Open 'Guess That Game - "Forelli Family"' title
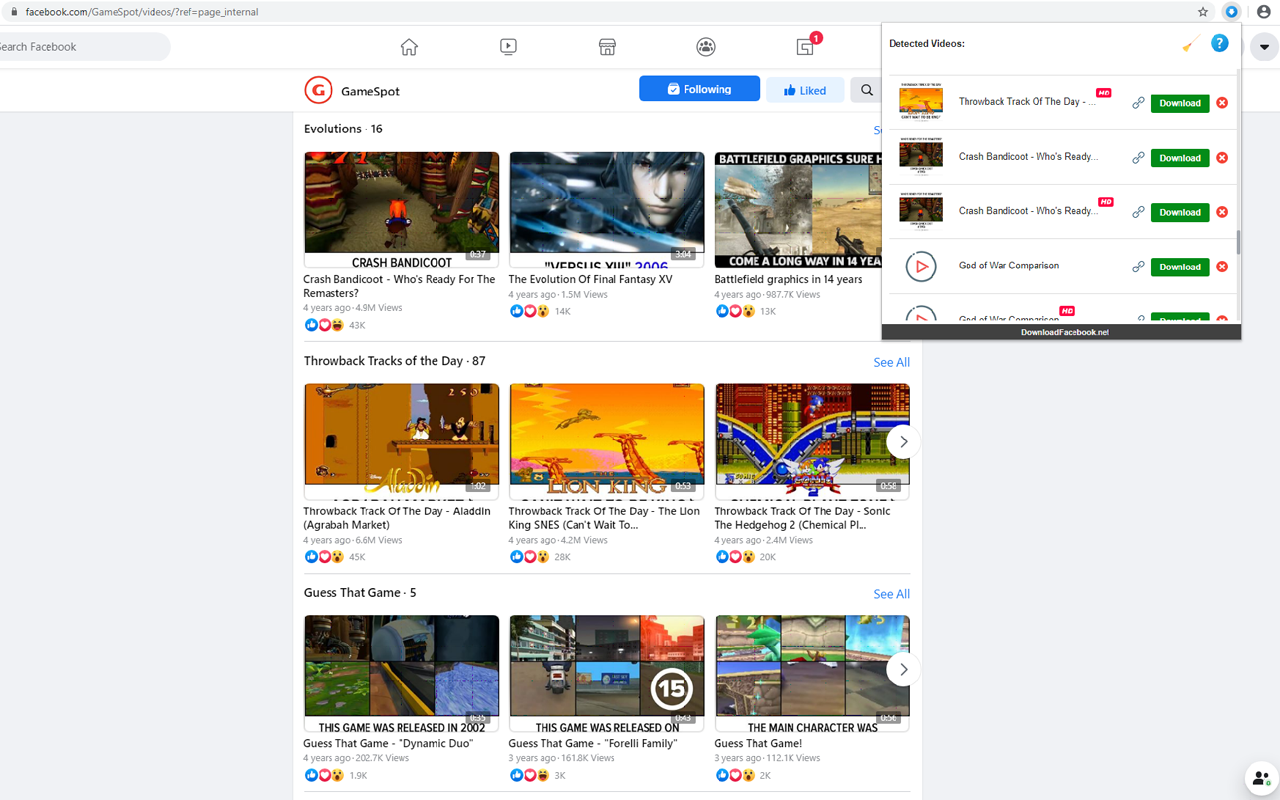This screenshot has width=1280, height=800. pos(594,744)
